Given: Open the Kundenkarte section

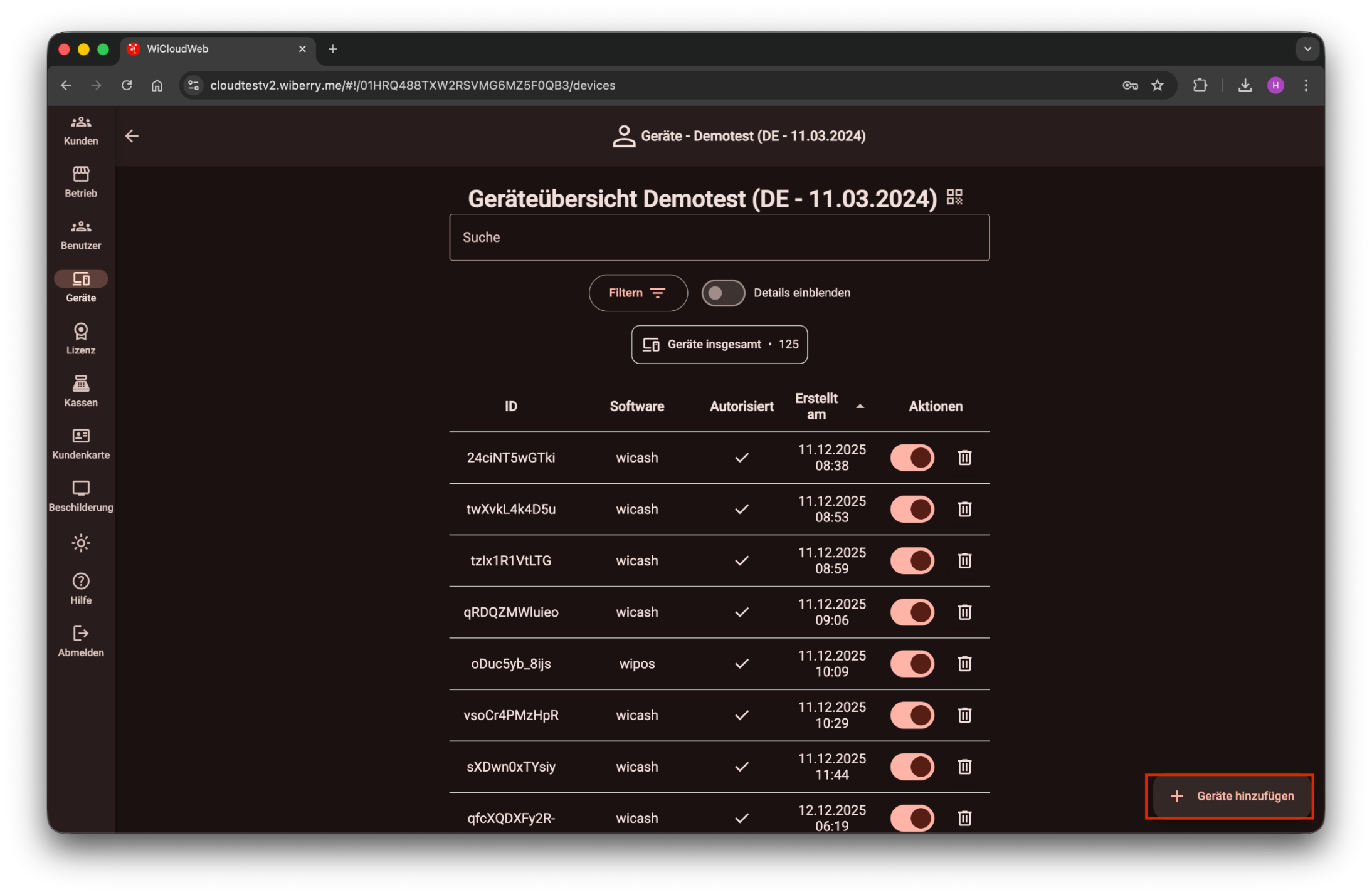Looking at the screenshot, I should click(x=81, y=443).
